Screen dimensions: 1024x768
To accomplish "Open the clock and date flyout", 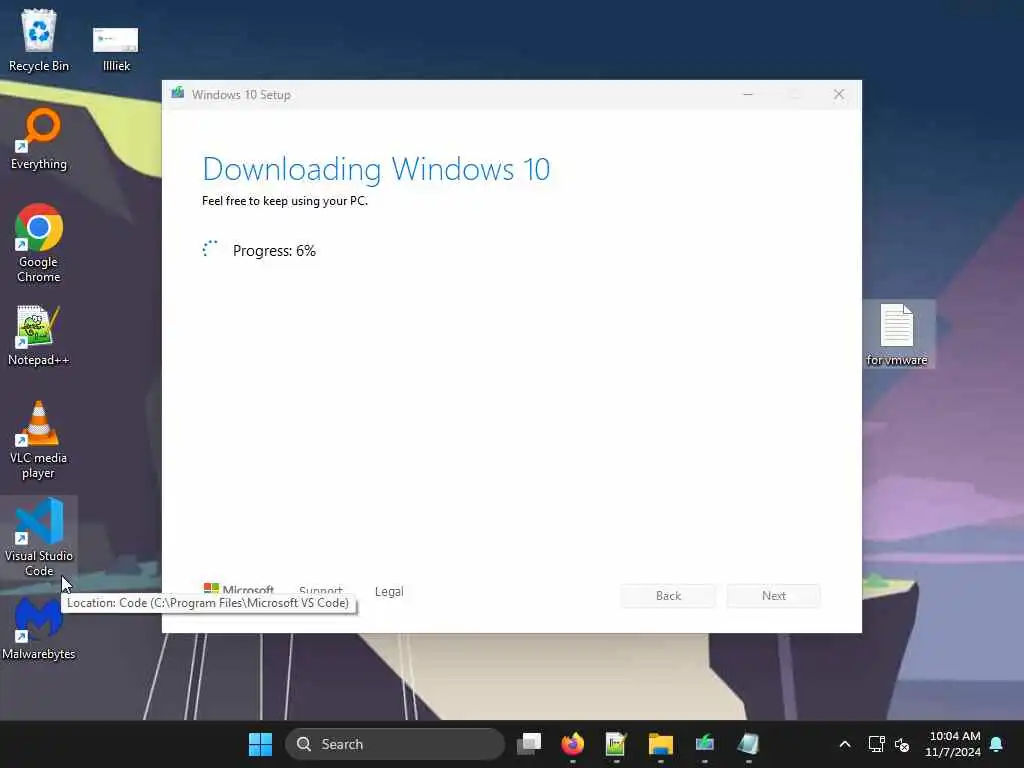I will [953, 744].
